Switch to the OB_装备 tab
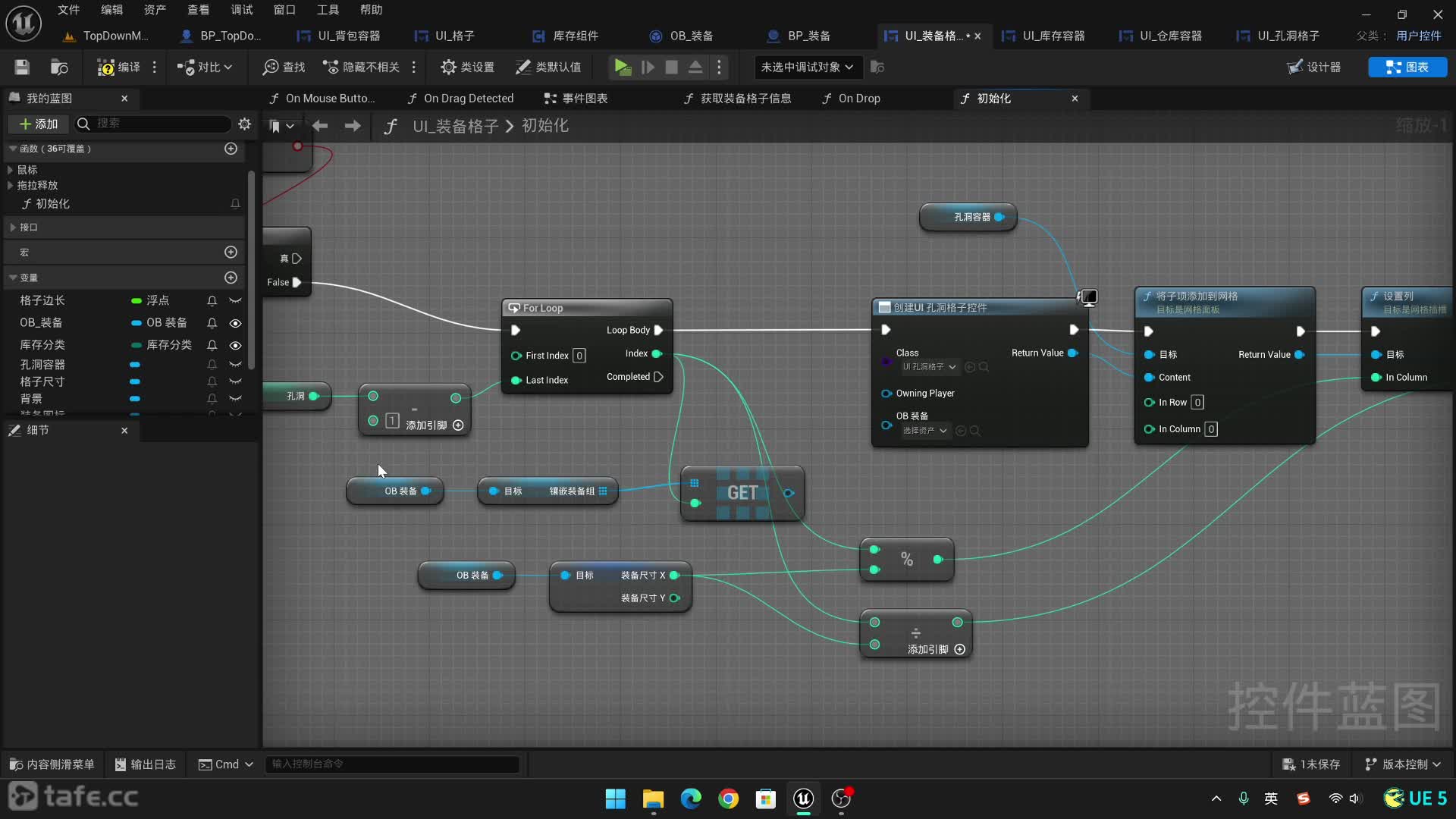Viewport: 1456px width, 819px height. [681, 36]
